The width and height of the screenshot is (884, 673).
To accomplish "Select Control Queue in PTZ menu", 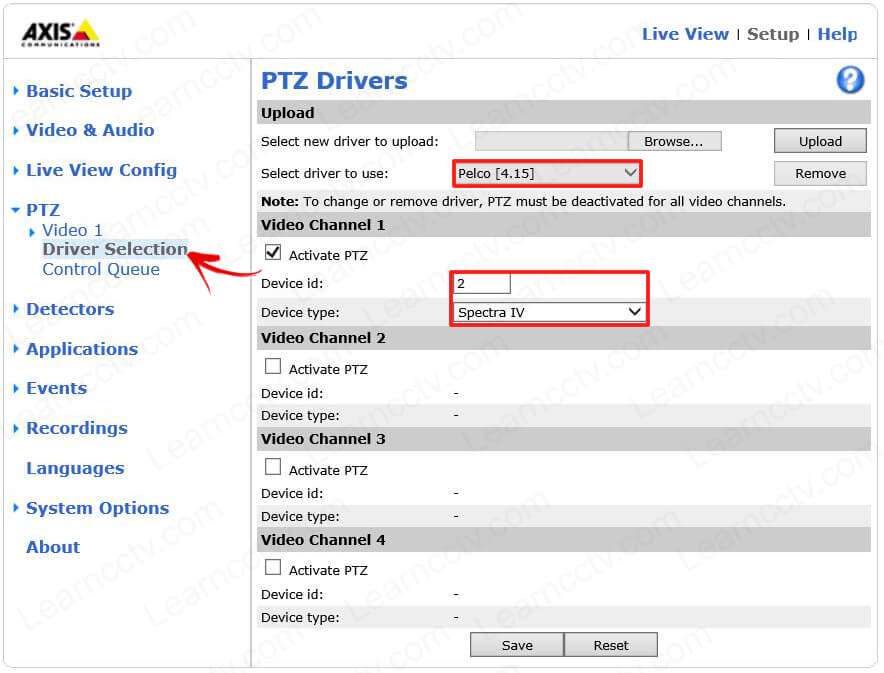I will [x=100, y=269].
